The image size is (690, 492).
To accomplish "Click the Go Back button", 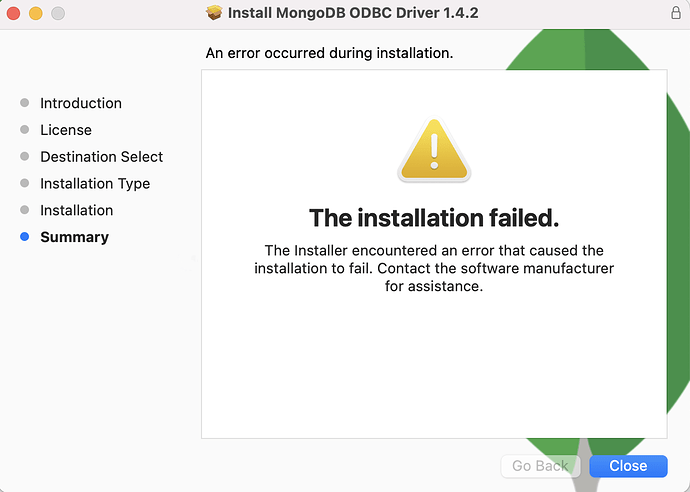I will [x=540, y=466].
